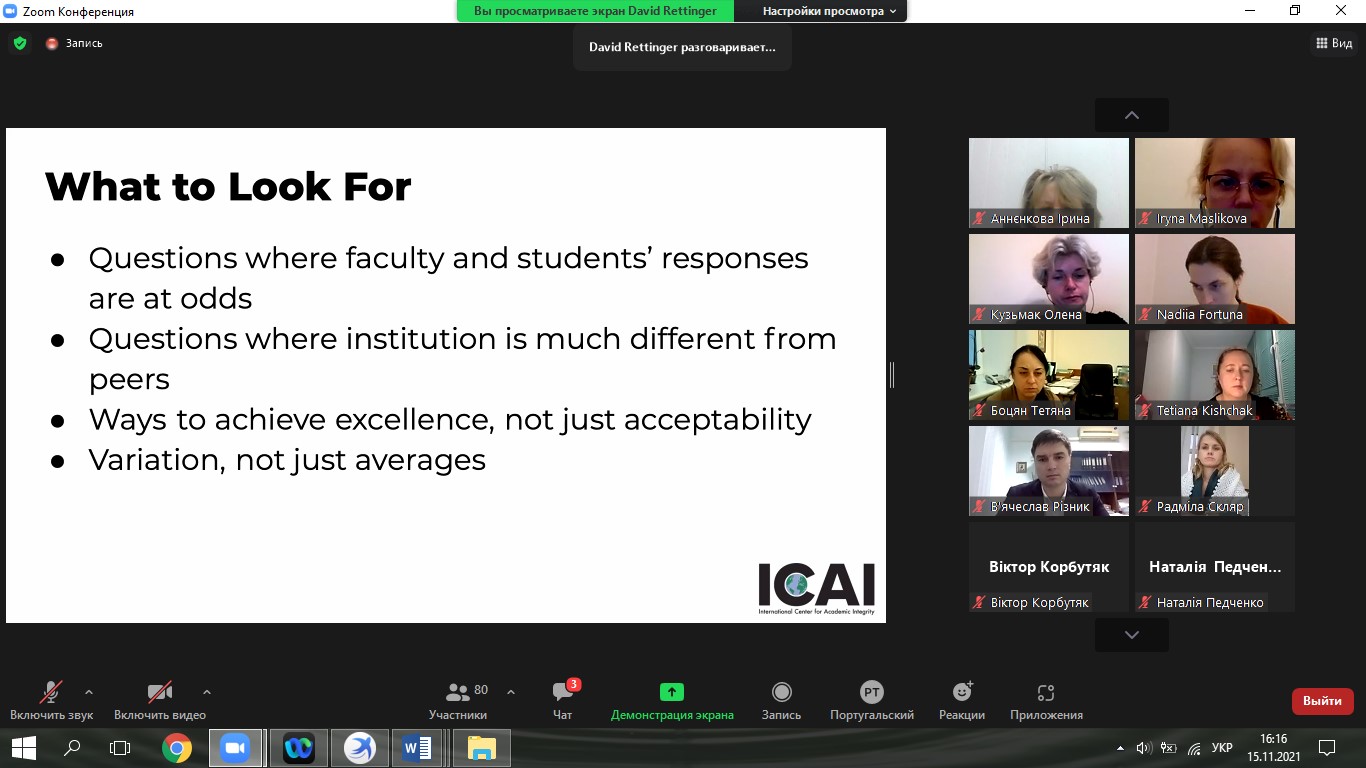The height and width of the screenshot is (768, 1366).
Task: Click the battery power tray icon
Action: 1169,747
